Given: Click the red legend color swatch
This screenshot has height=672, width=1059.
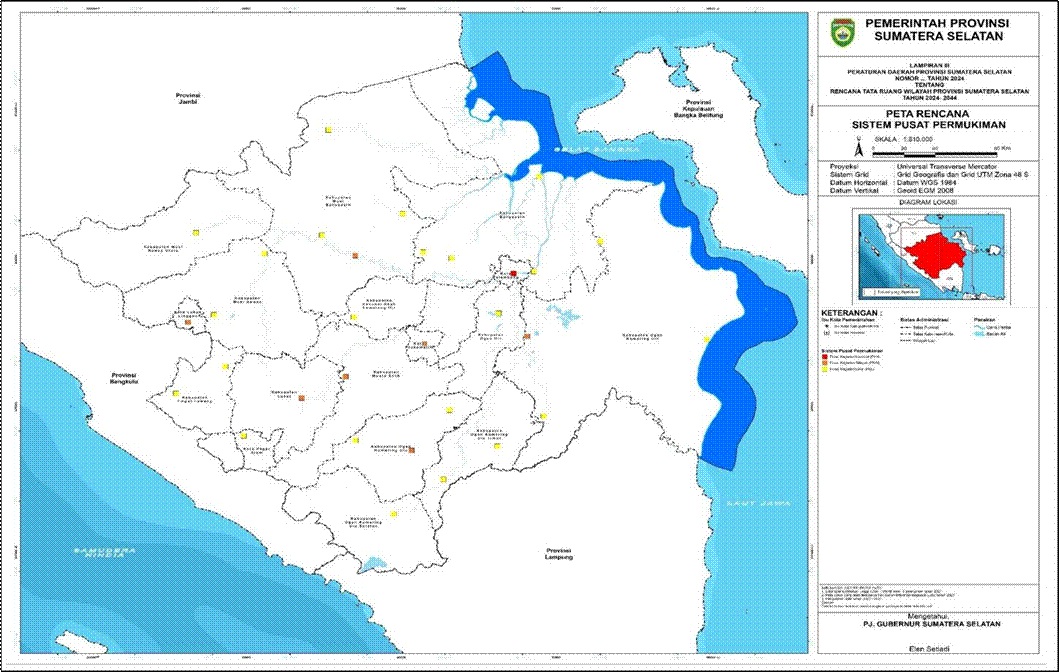Looking at the screenshot, I should [x=824, y=357].
